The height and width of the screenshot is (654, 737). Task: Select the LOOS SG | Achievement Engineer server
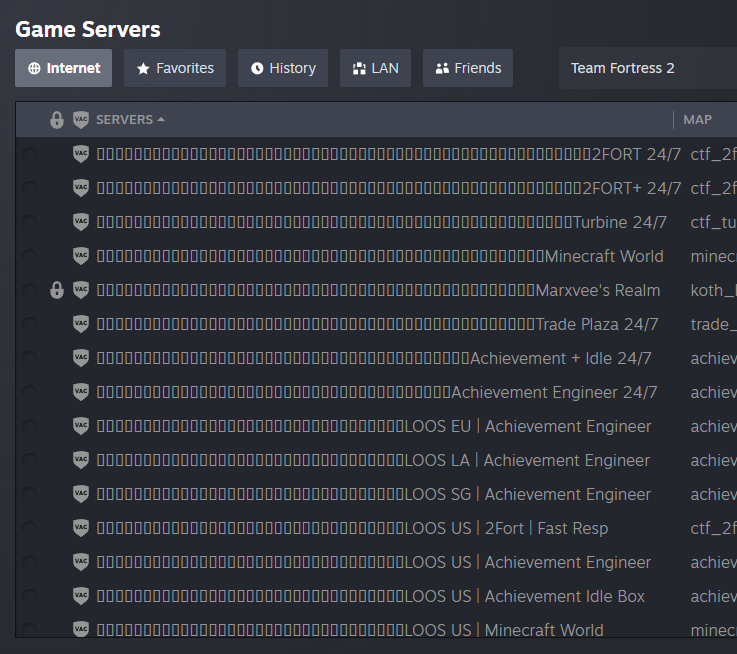tap(374, 494)
